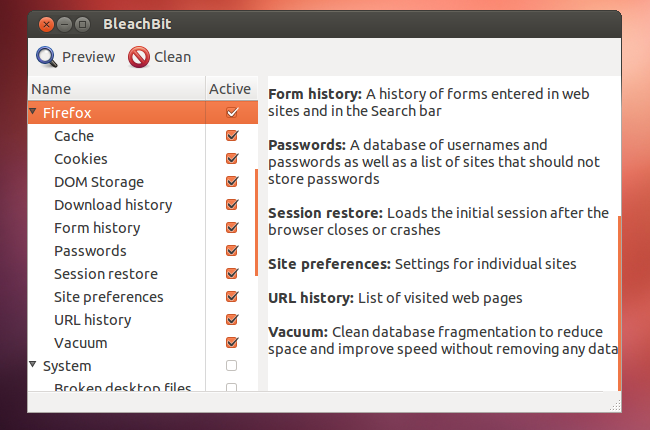
Task: Disable the Passwords cleaning option checkbox
Action: [x=232, y=250]
